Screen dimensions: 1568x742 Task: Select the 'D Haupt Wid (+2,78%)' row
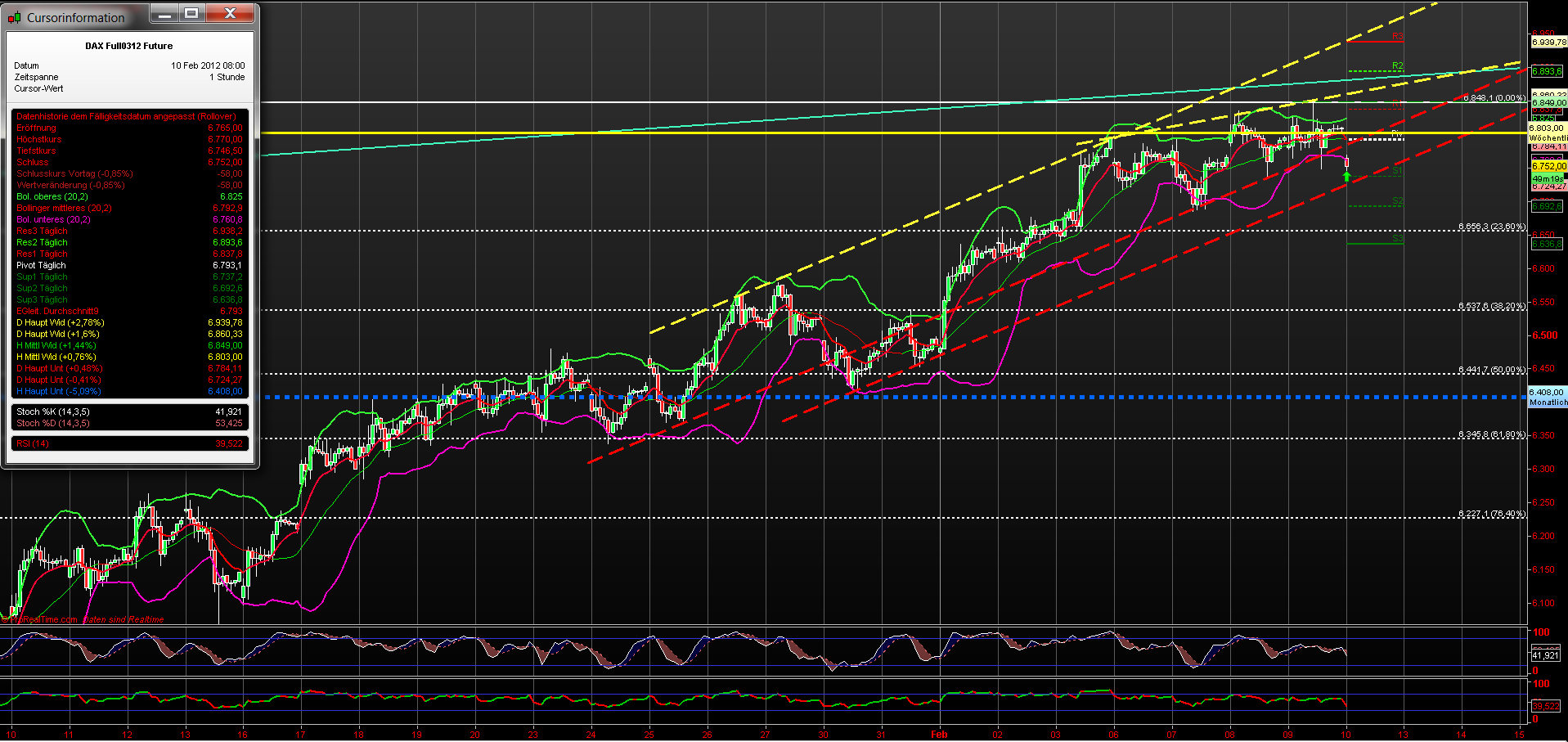pyautogui.click(x=129, y=322)
